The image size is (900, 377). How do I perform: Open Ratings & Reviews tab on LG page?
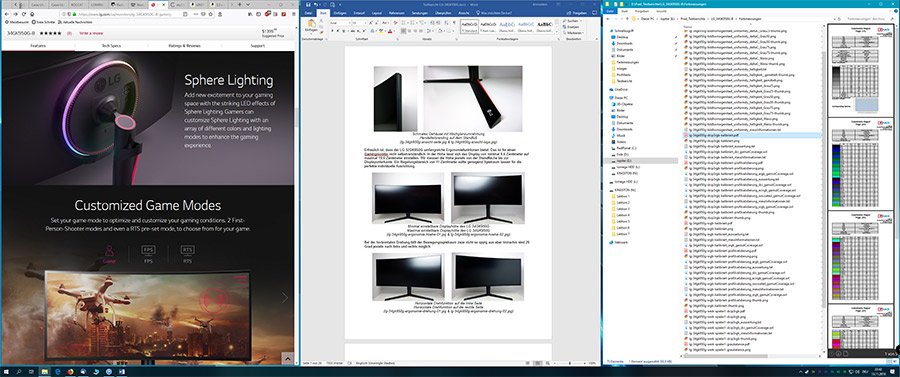click(185, 46)
